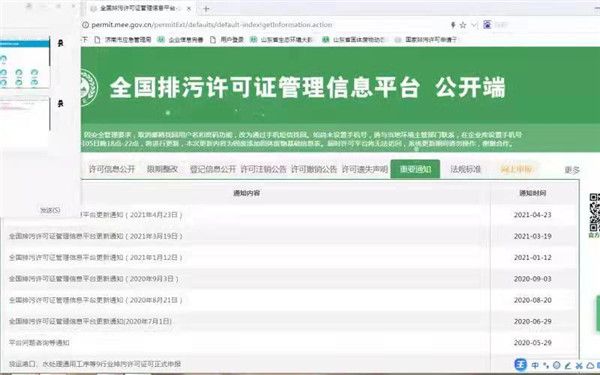Open the 法规标准 tab
This screenshot has height=375, width=600.
coord(466,169)
